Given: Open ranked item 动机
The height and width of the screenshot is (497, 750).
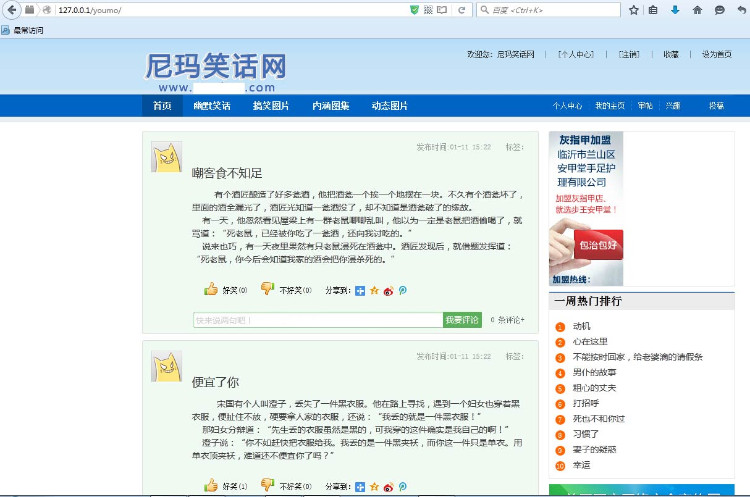Looking at the screenshot, I should tap(582, 326).
